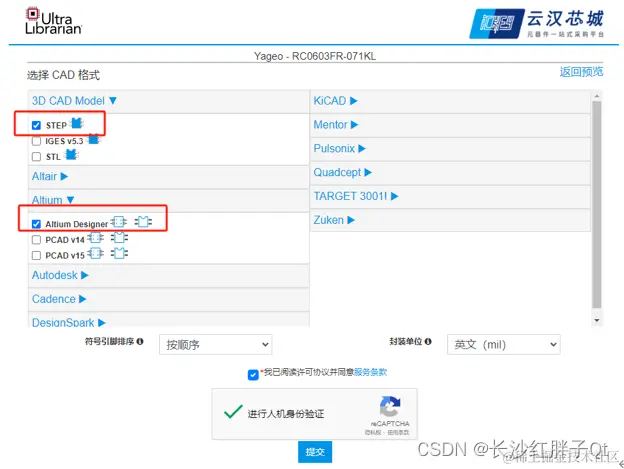
Task: Expand the Zuken section
Action: coord(334,220)
